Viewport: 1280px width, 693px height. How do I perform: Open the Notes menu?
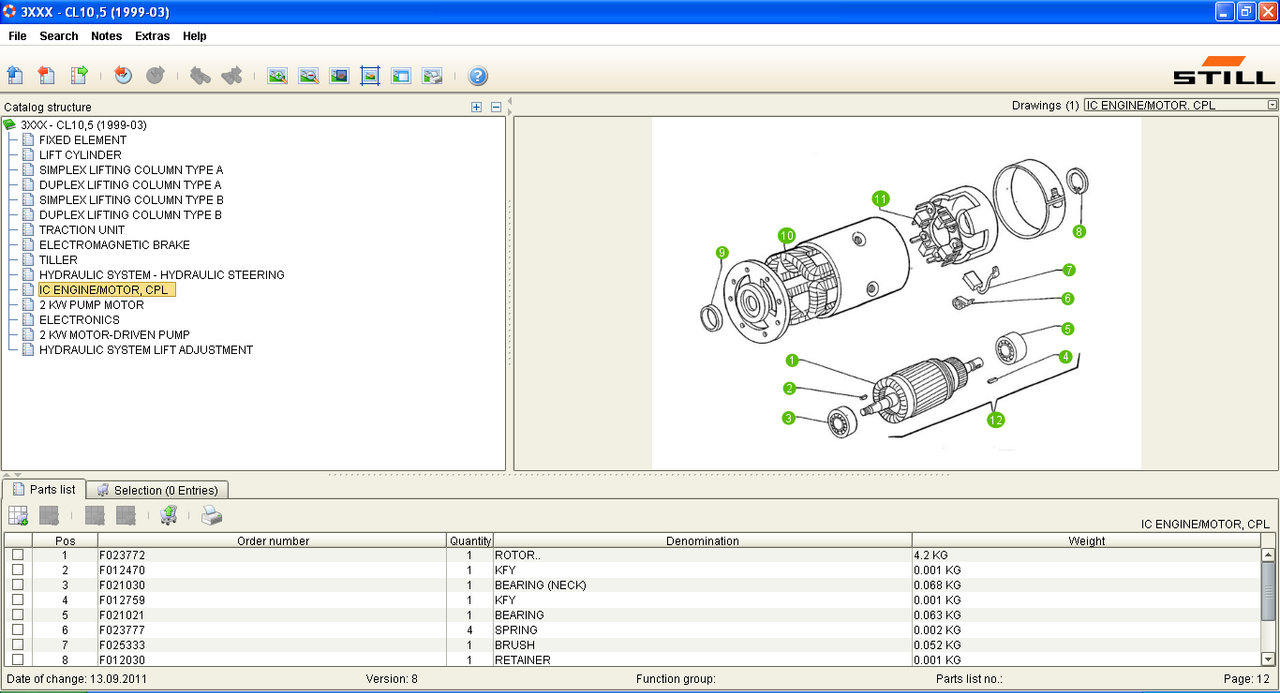[106, 36]
